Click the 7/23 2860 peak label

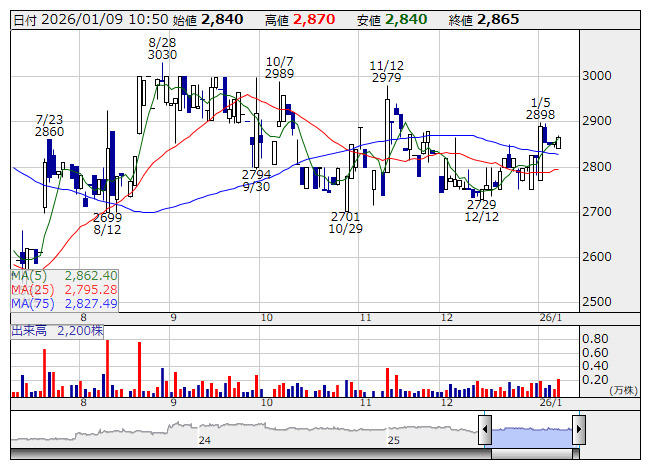tap(49, 125)
